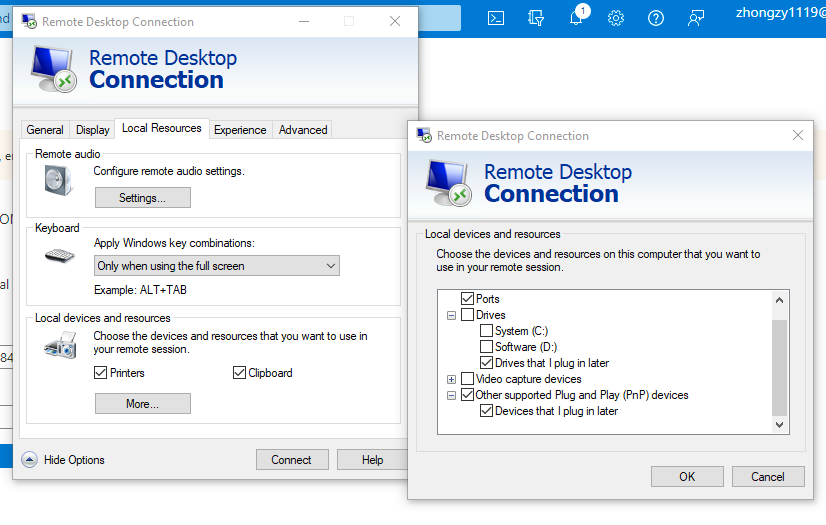Close the main Remote Desktop Connection window
Image resolution: width=826 pixels, height=525 pixels.
tap(395, 22)
